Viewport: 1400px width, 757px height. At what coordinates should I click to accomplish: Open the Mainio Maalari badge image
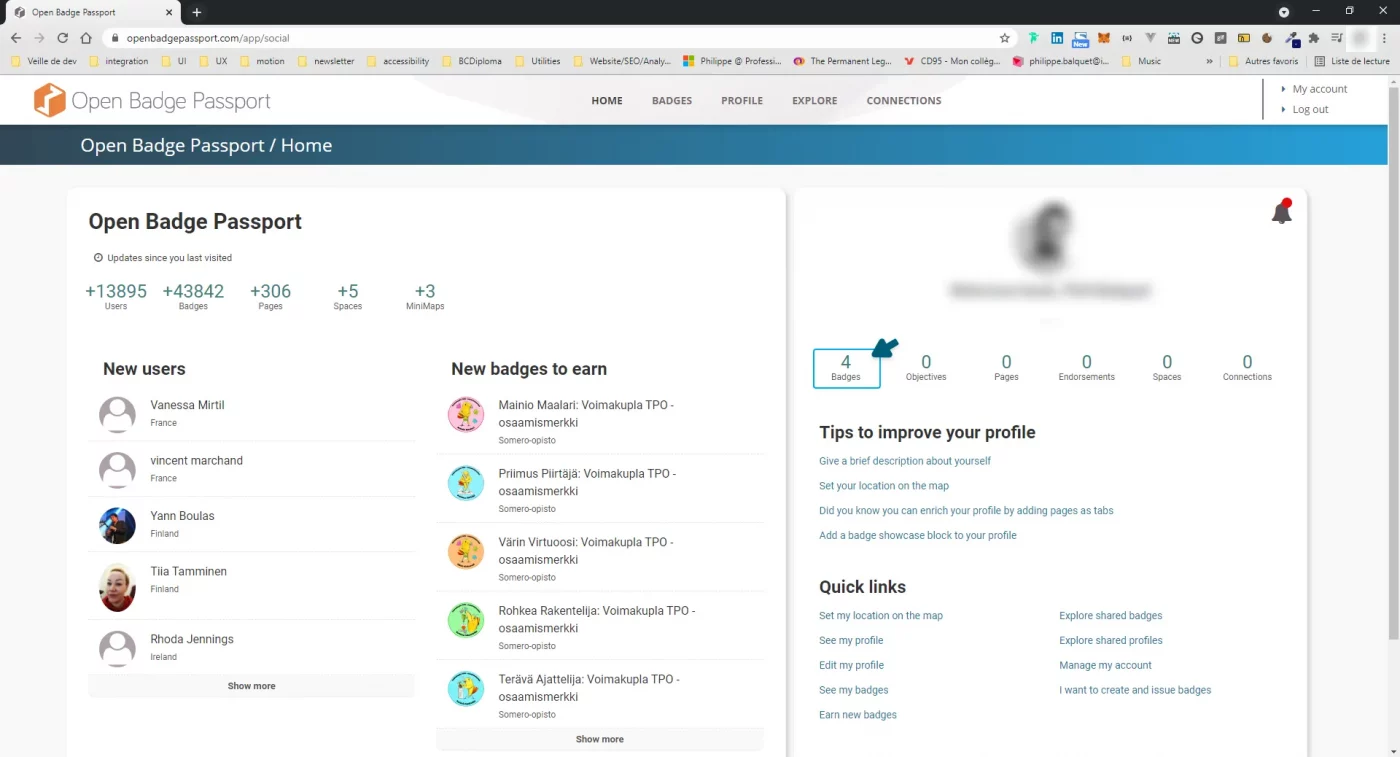click(x=465, y=414)
